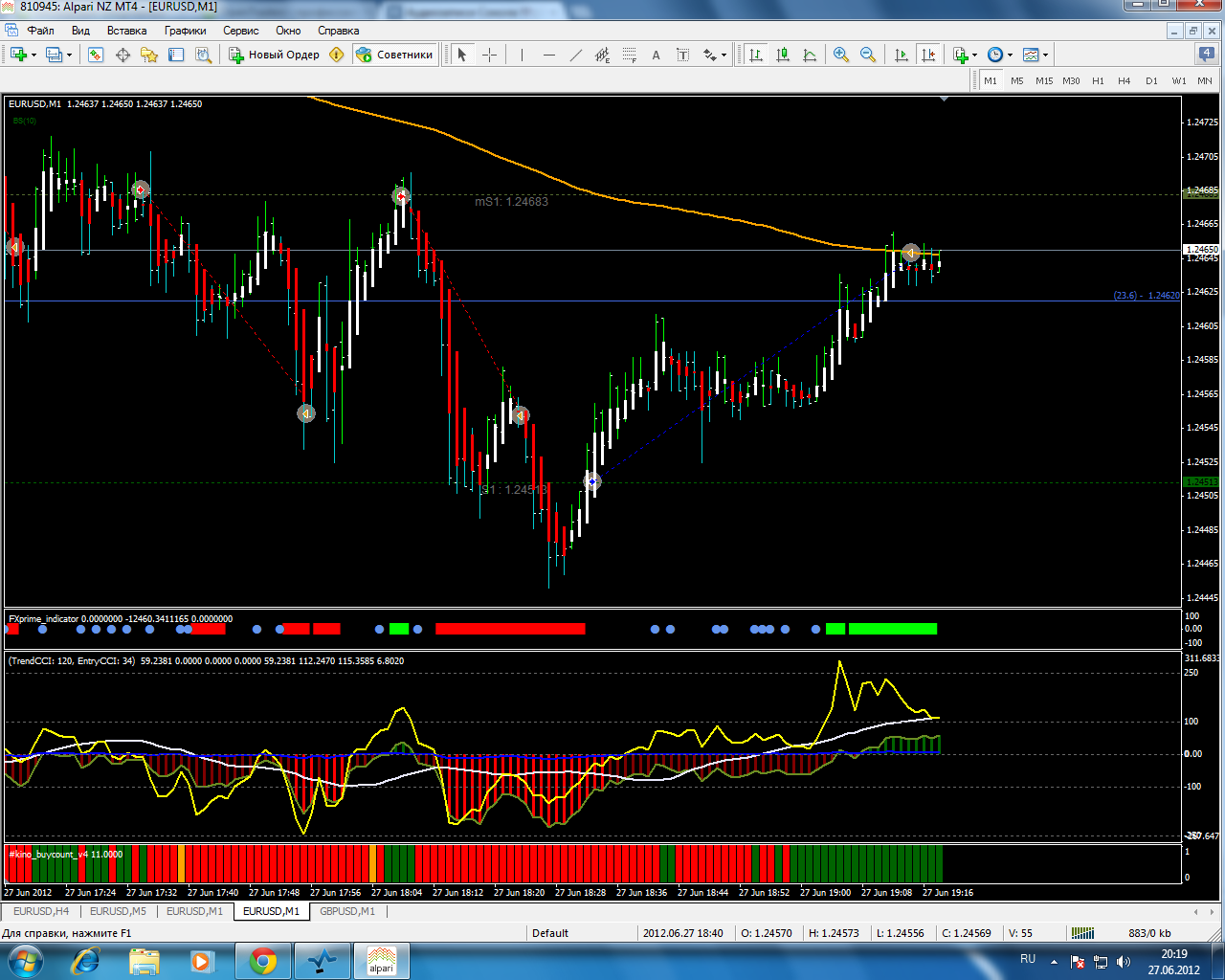The image size is (1225, 980).
Task: Open the indicators list dropdown
Action: click(974, 56)
